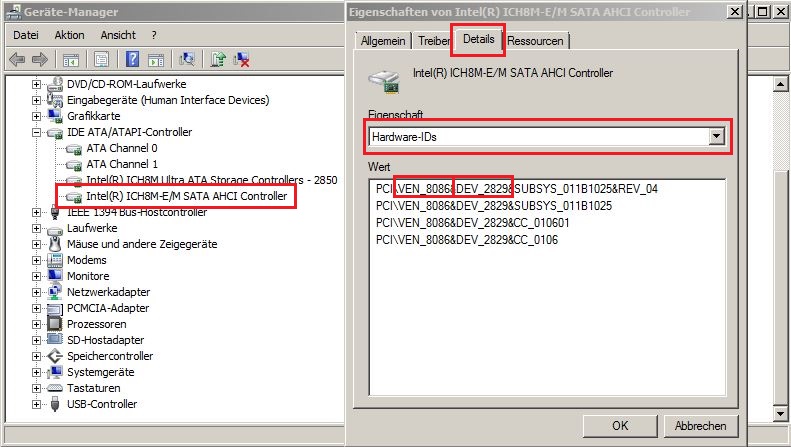Expand the DVD/CD-ROM-Laufwerke node

click(x=36, y=84)
